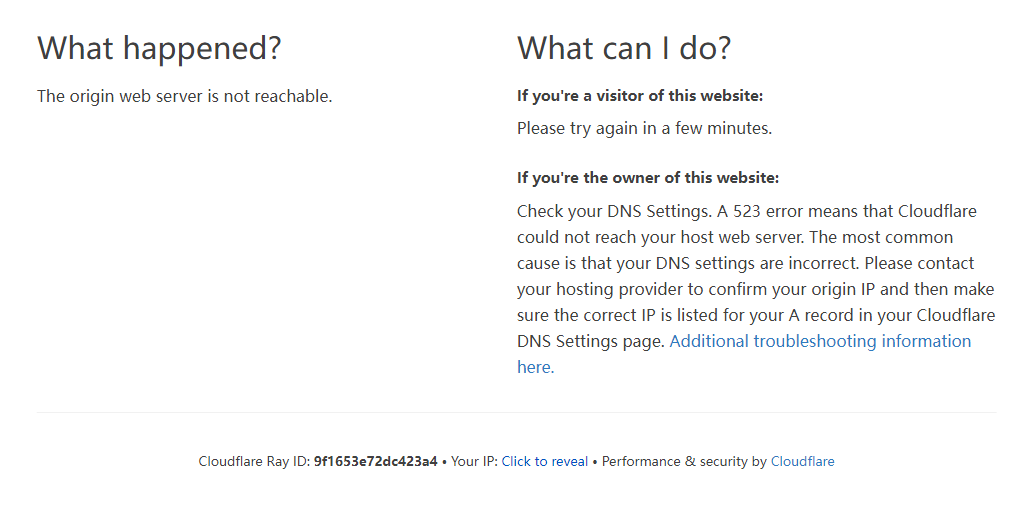The width and height of the screenshot is (1033, 509).
Task: Click "If you're the owner of this website" label
Action: [647, 178]
